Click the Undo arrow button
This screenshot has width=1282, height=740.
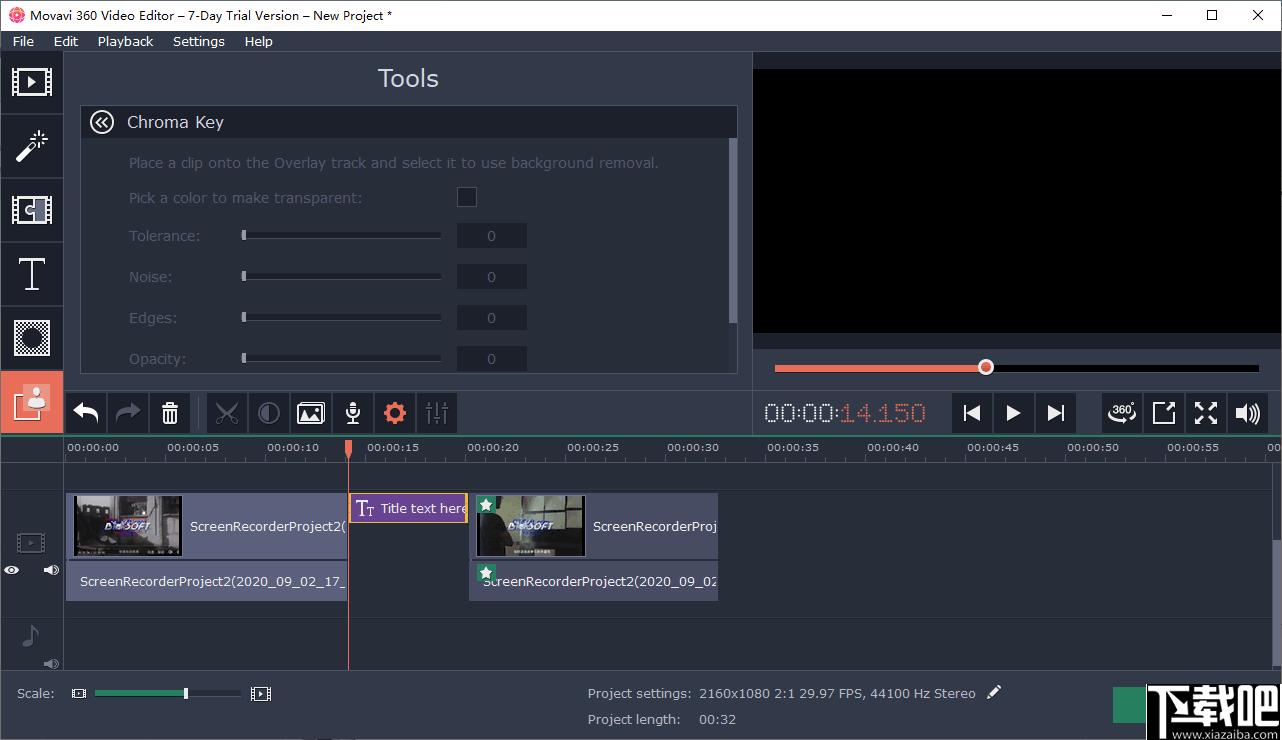(86, 413)
